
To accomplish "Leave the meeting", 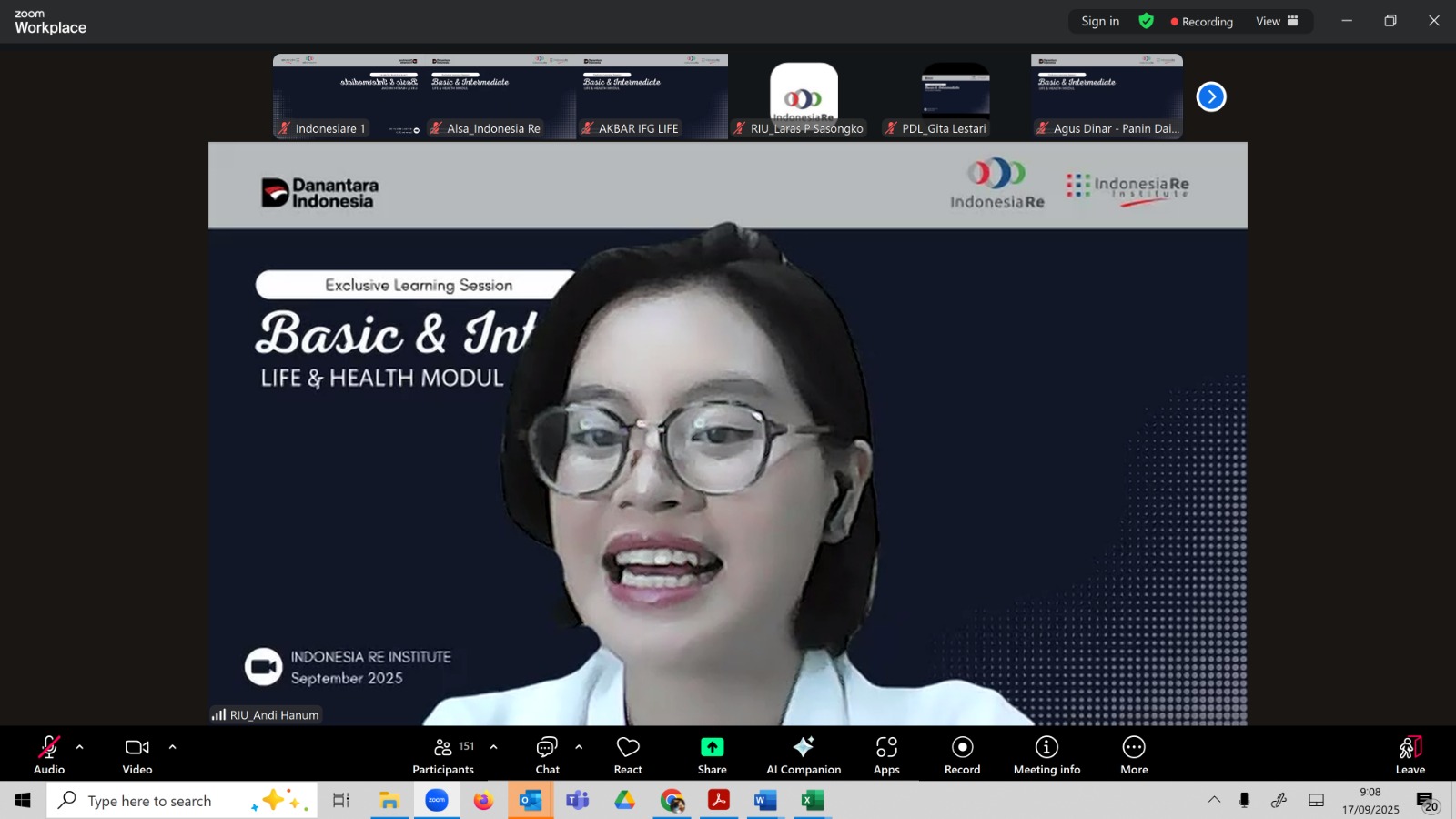I will pyautogui.click(x=1410, y=754).
